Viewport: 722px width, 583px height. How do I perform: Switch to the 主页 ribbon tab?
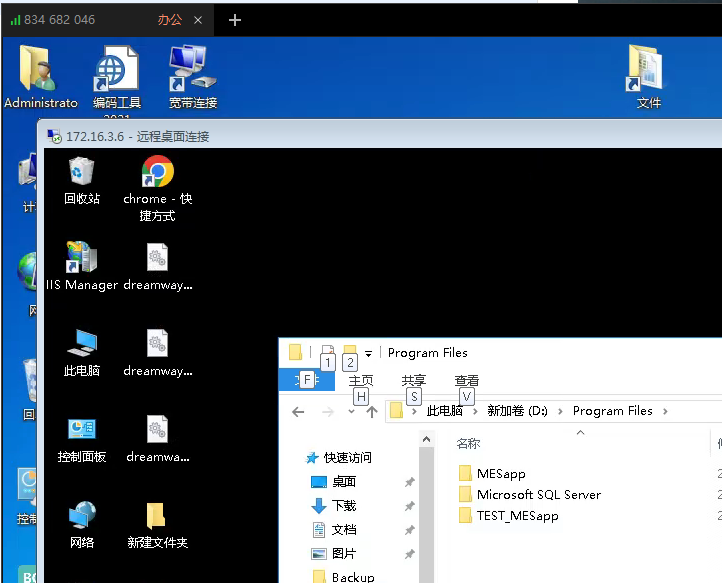(x=360, y=380)
